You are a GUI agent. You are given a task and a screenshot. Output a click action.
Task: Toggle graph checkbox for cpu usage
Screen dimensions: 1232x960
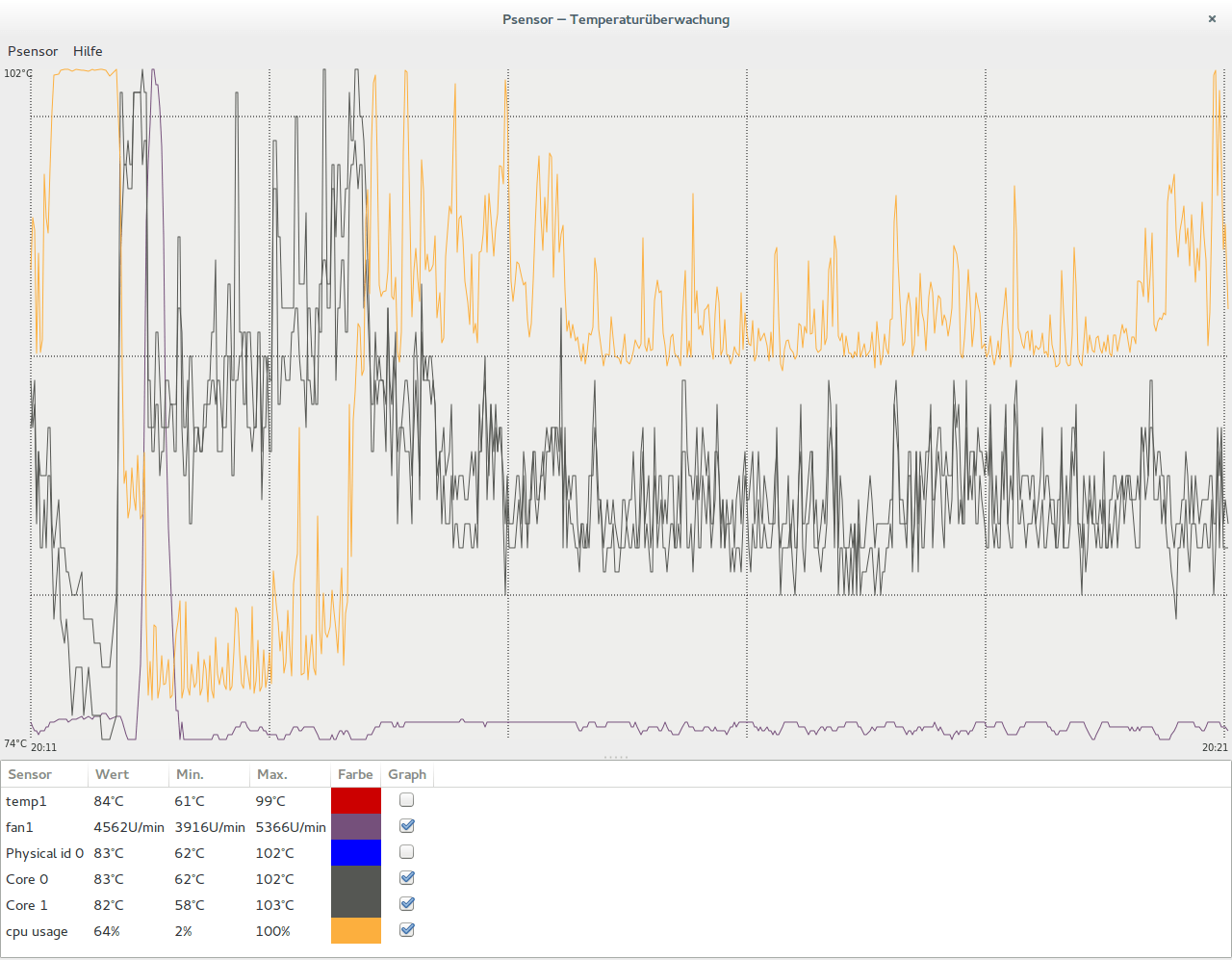coord(407,930)
